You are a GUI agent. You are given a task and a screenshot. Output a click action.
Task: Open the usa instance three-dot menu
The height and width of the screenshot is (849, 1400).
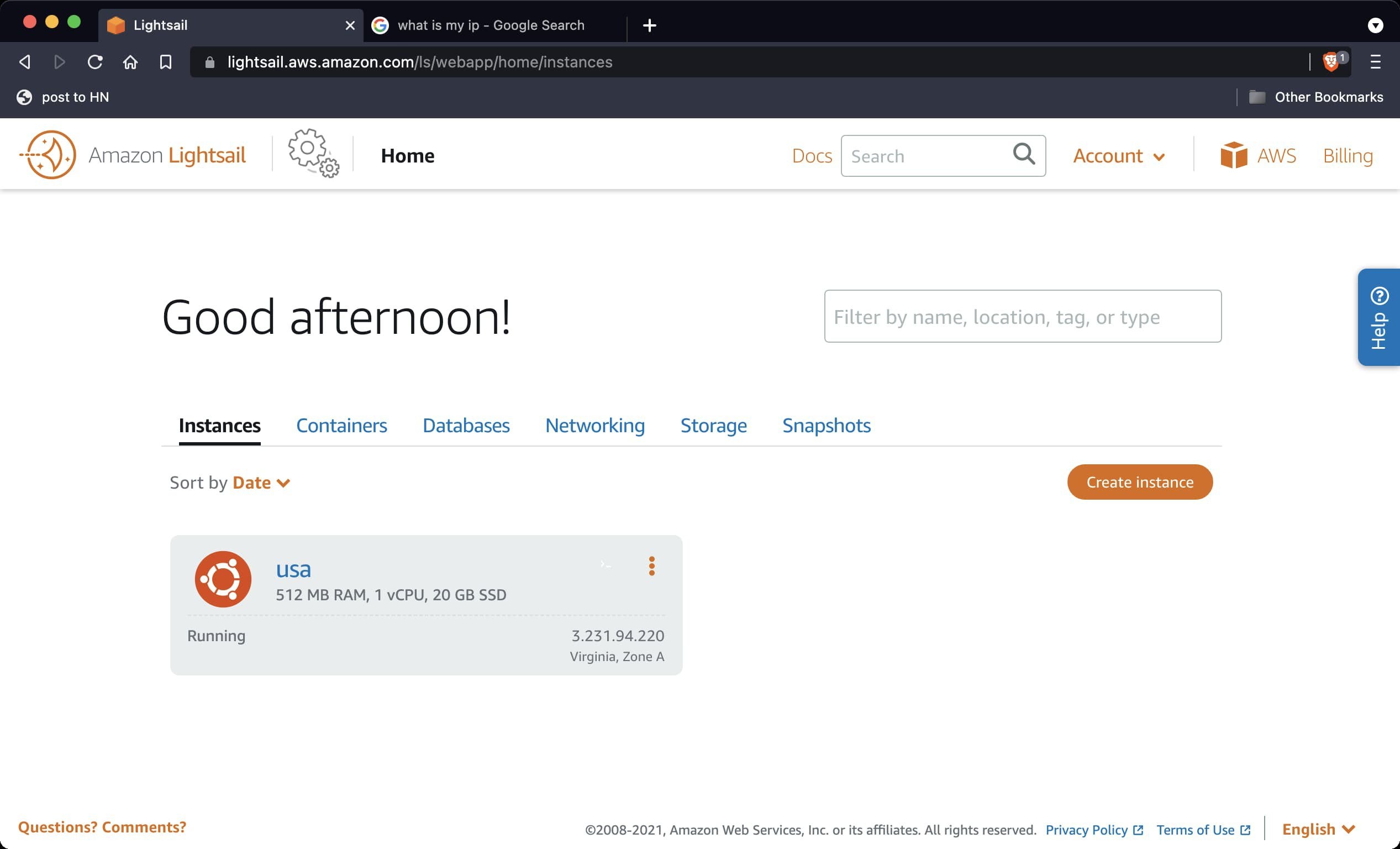(651, 566)
